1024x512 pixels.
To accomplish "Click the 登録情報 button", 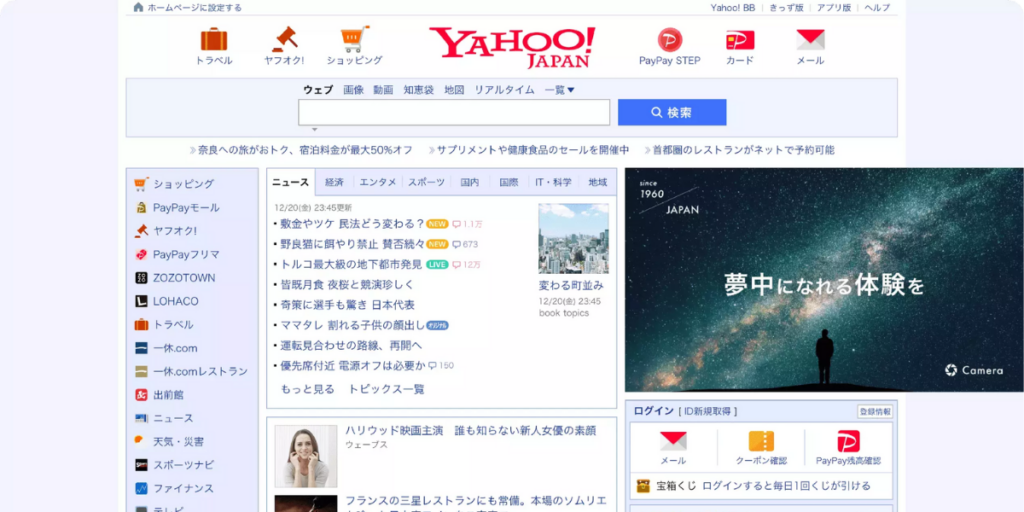I will coord(874,411).
